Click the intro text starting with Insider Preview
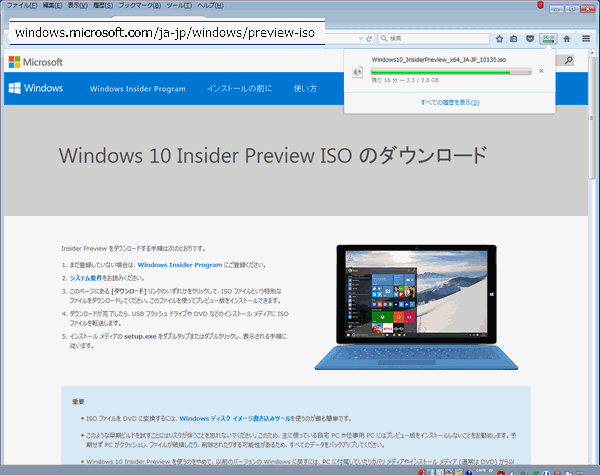 (x=134, y=248)
